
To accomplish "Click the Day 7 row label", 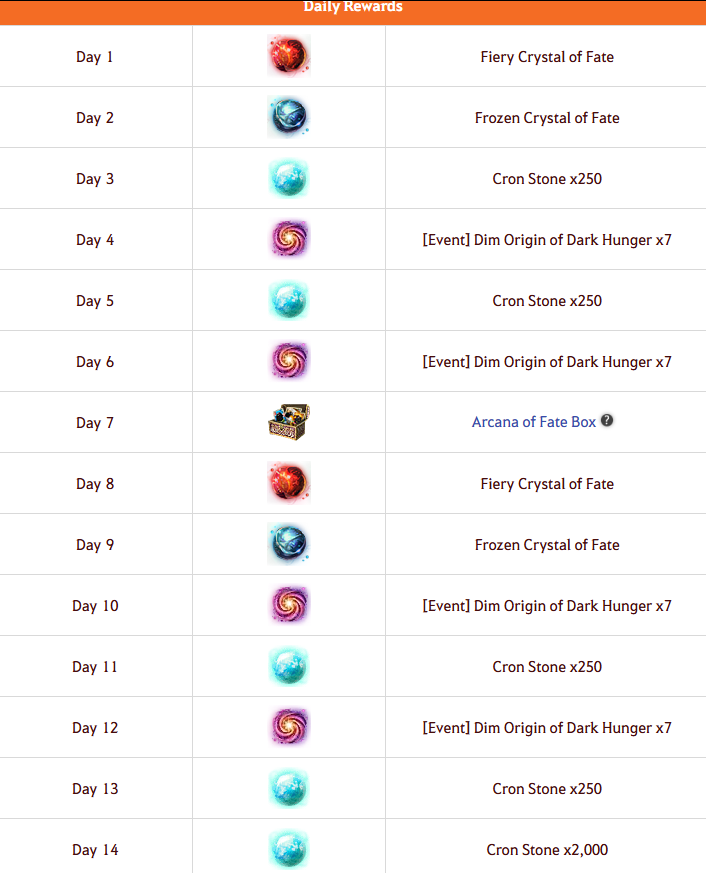I will point(95,423).
